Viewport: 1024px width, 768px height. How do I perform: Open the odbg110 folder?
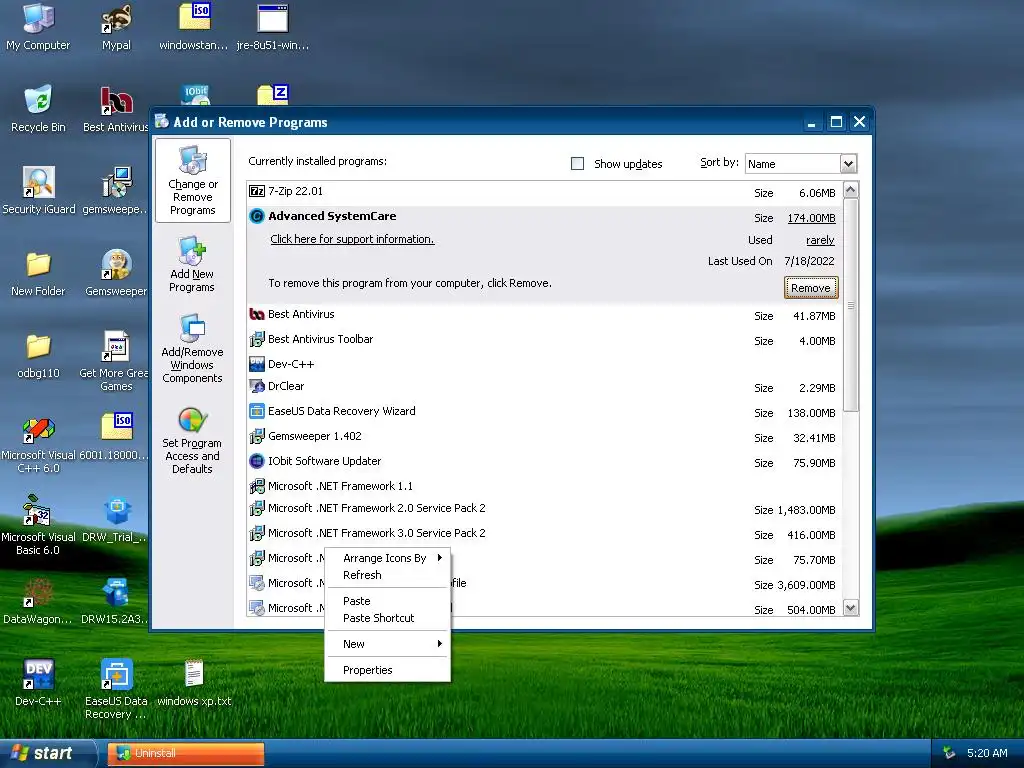[38, 356]
